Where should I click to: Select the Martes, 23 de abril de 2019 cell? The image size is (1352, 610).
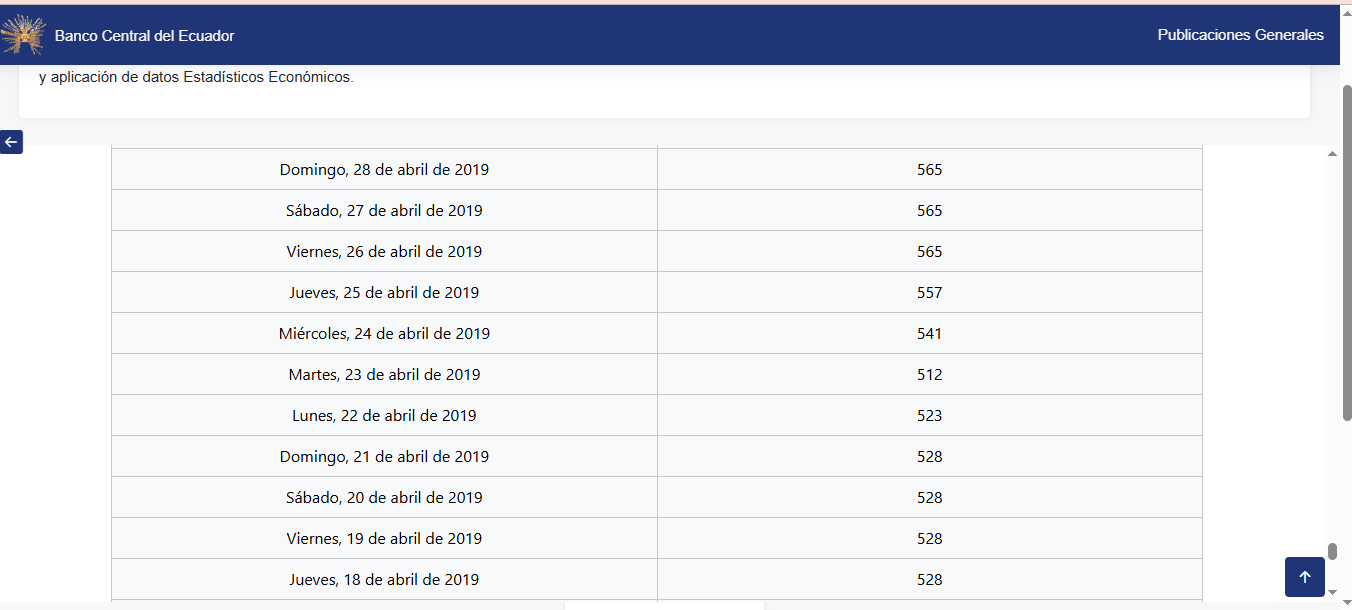coord(384,375)
